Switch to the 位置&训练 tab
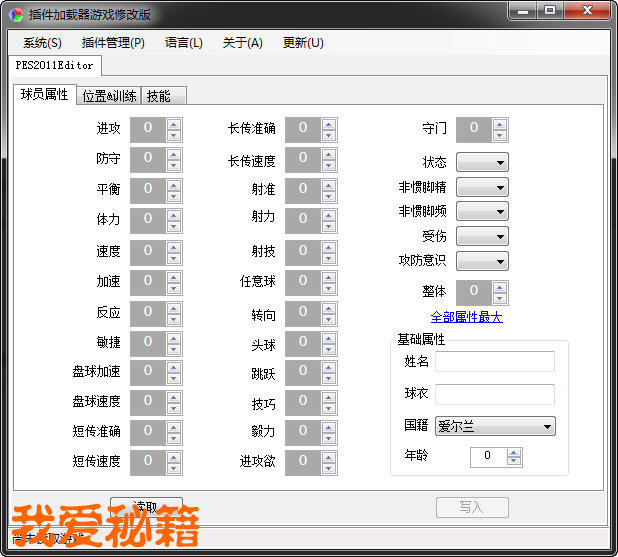 point(109,96)
